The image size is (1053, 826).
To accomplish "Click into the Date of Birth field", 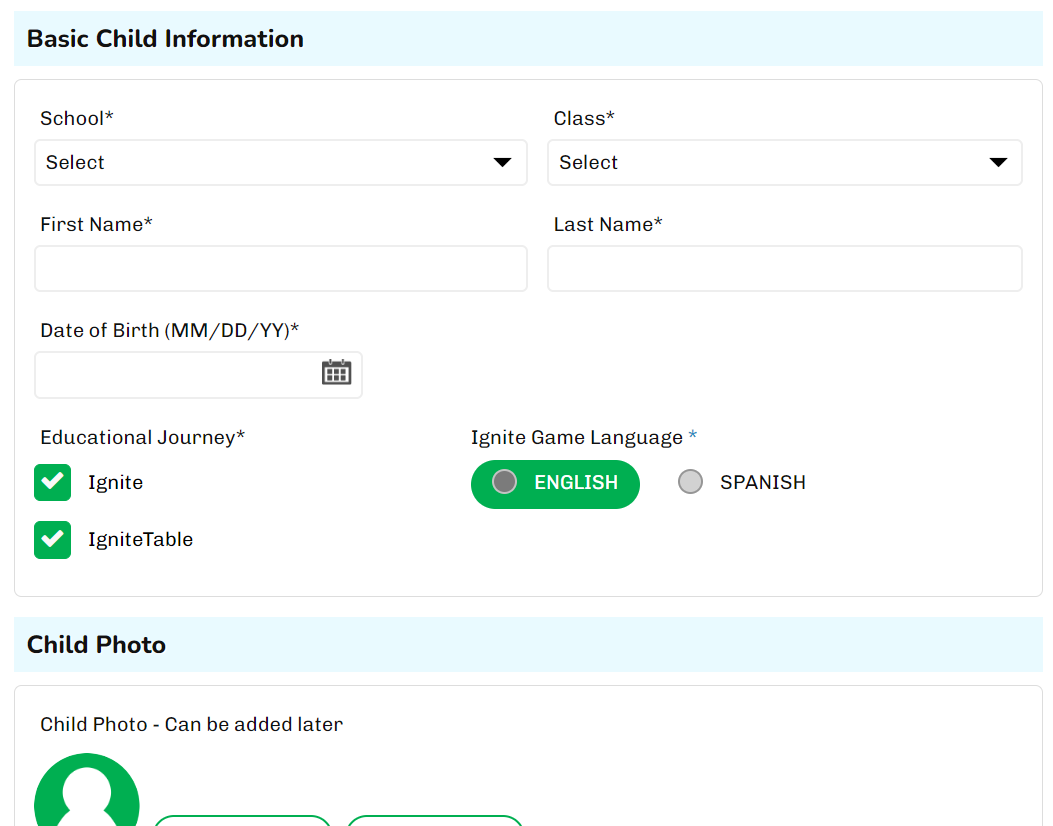I will 175,375.
